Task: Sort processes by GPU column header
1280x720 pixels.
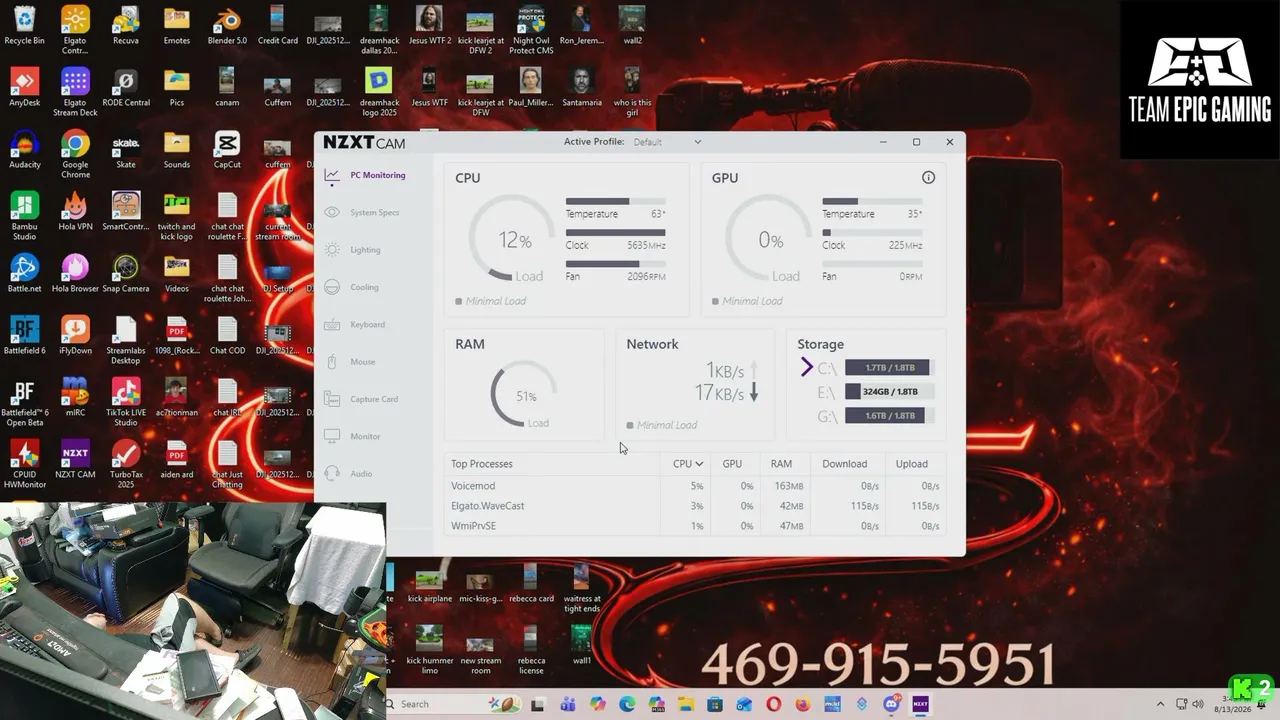Action: [732, 464]
